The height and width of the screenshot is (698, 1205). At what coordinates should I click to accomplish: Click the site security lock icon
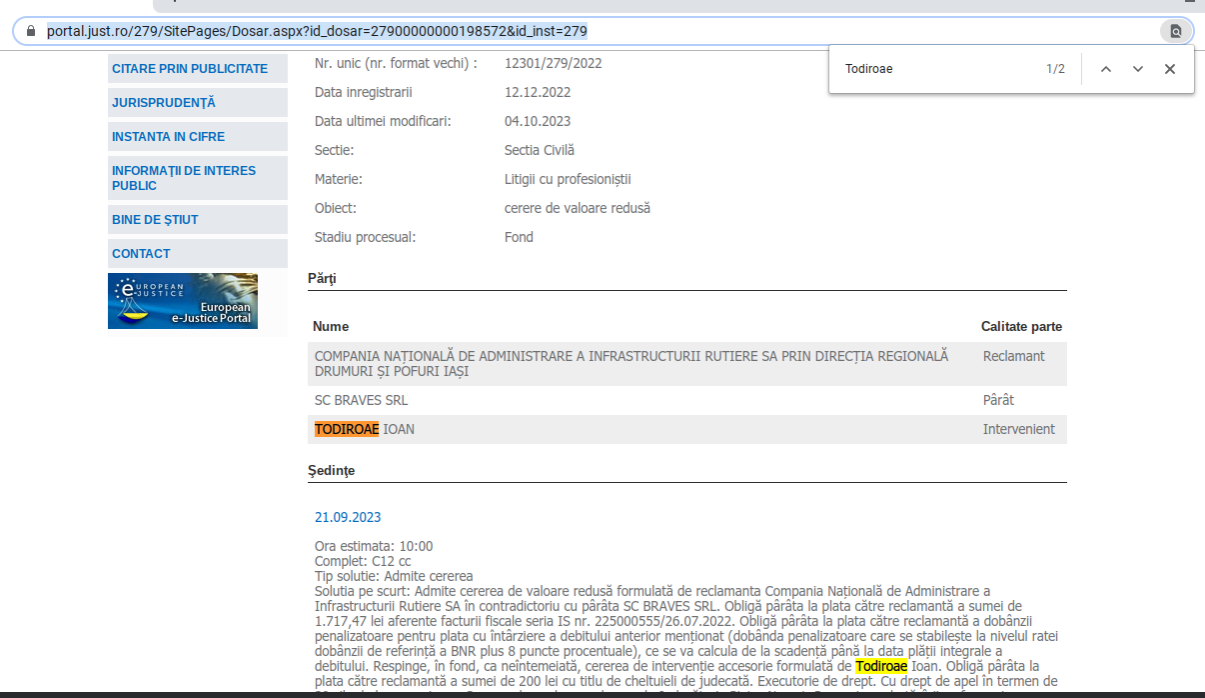[x=31, y=31]
